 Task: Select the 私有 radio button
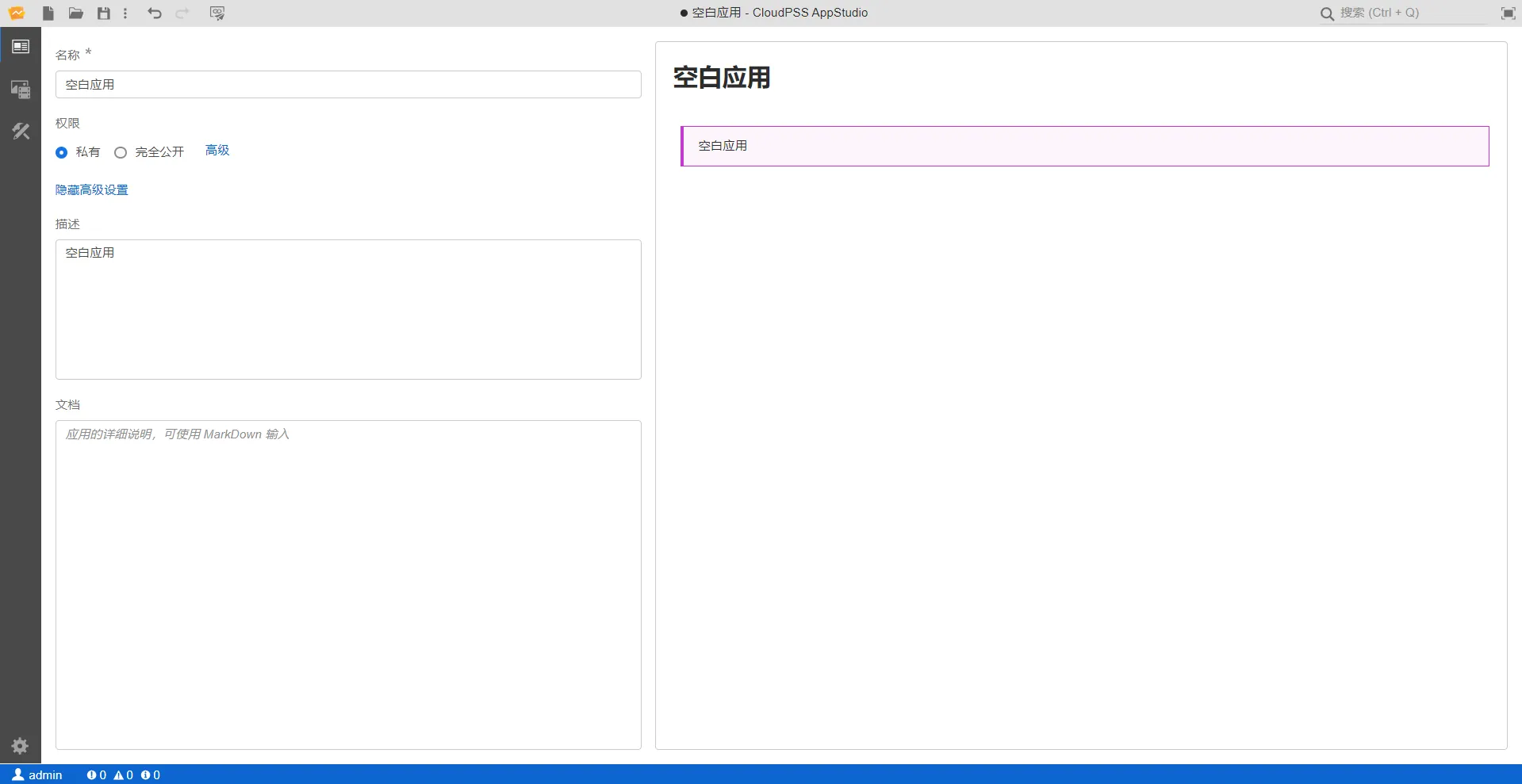[x=62, y=152]
